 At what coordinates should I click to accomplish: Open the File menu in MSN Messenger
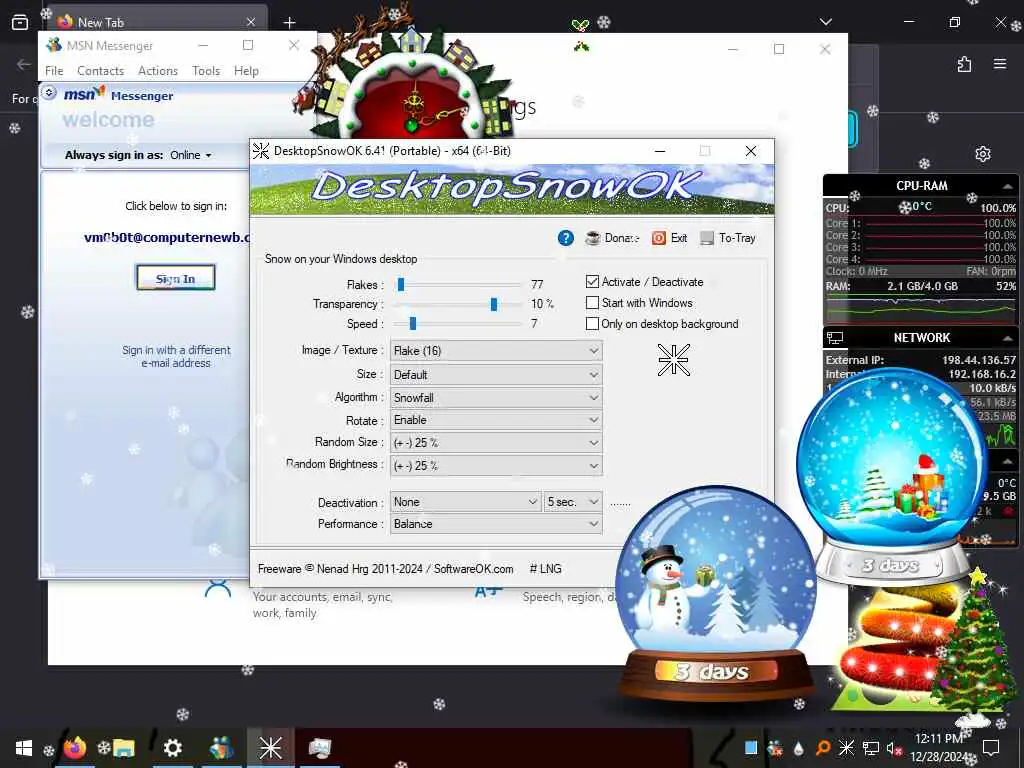(x=54, y=71)
